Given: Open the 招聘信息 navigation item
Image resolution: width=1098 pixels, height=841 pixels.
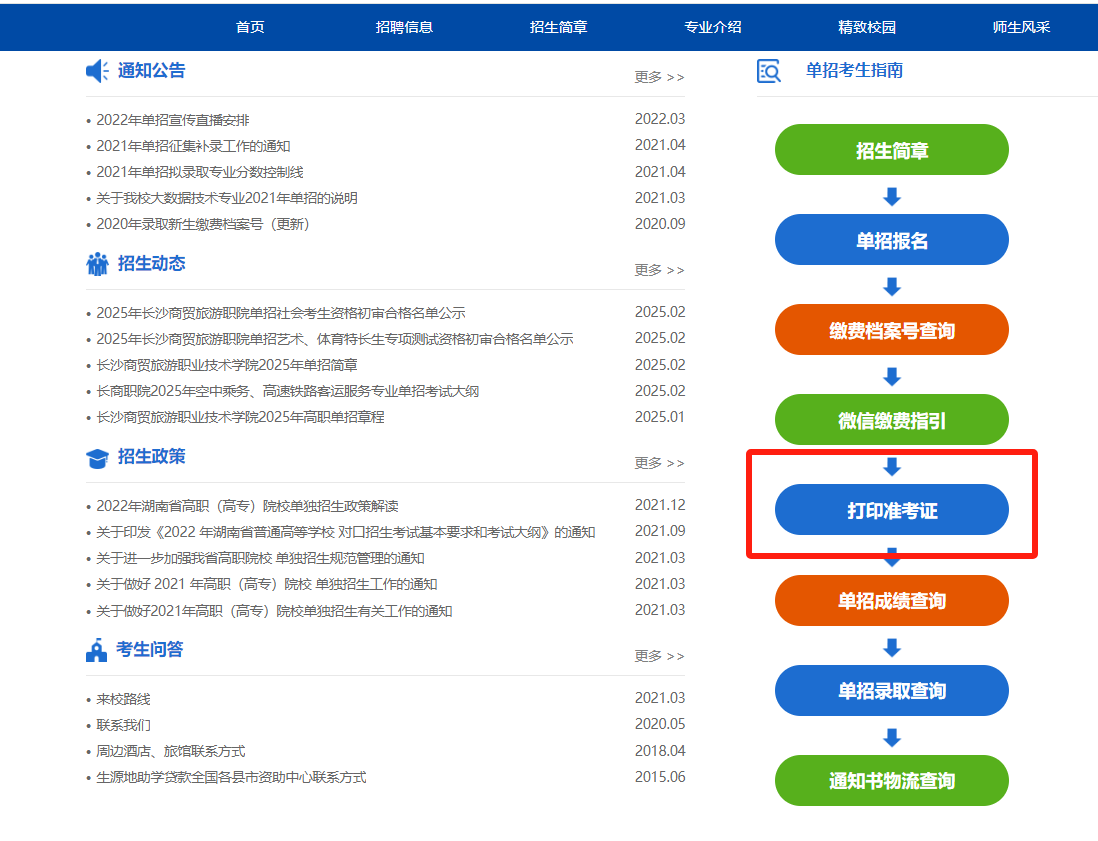Looking at the screenshot, I should click(x=404, y=27).
